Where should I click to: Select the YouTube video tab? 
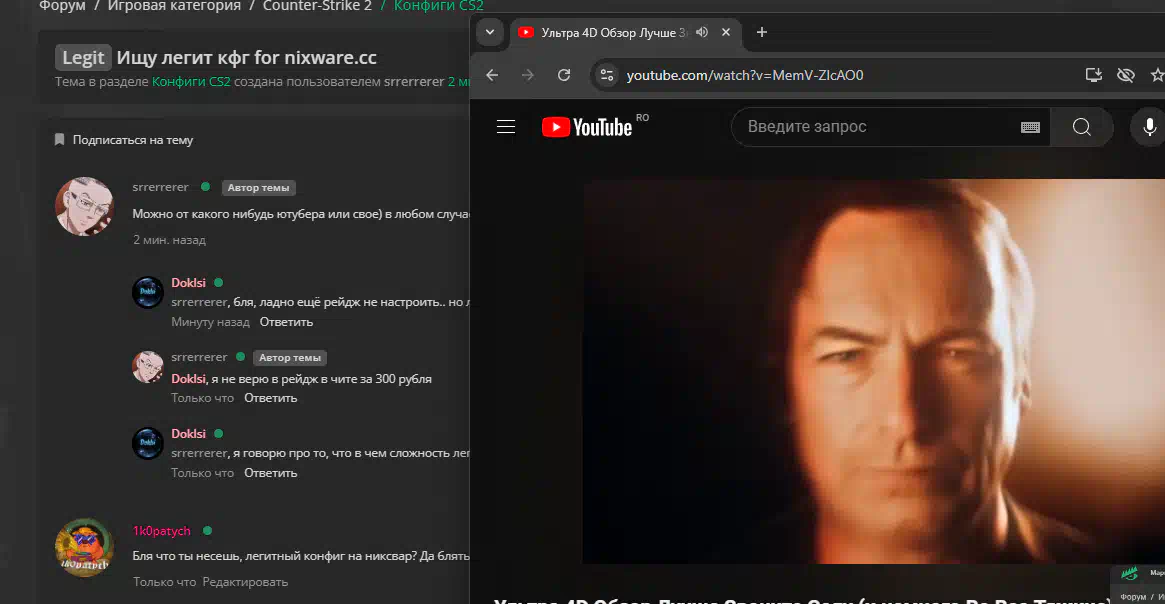pos(610,32)
